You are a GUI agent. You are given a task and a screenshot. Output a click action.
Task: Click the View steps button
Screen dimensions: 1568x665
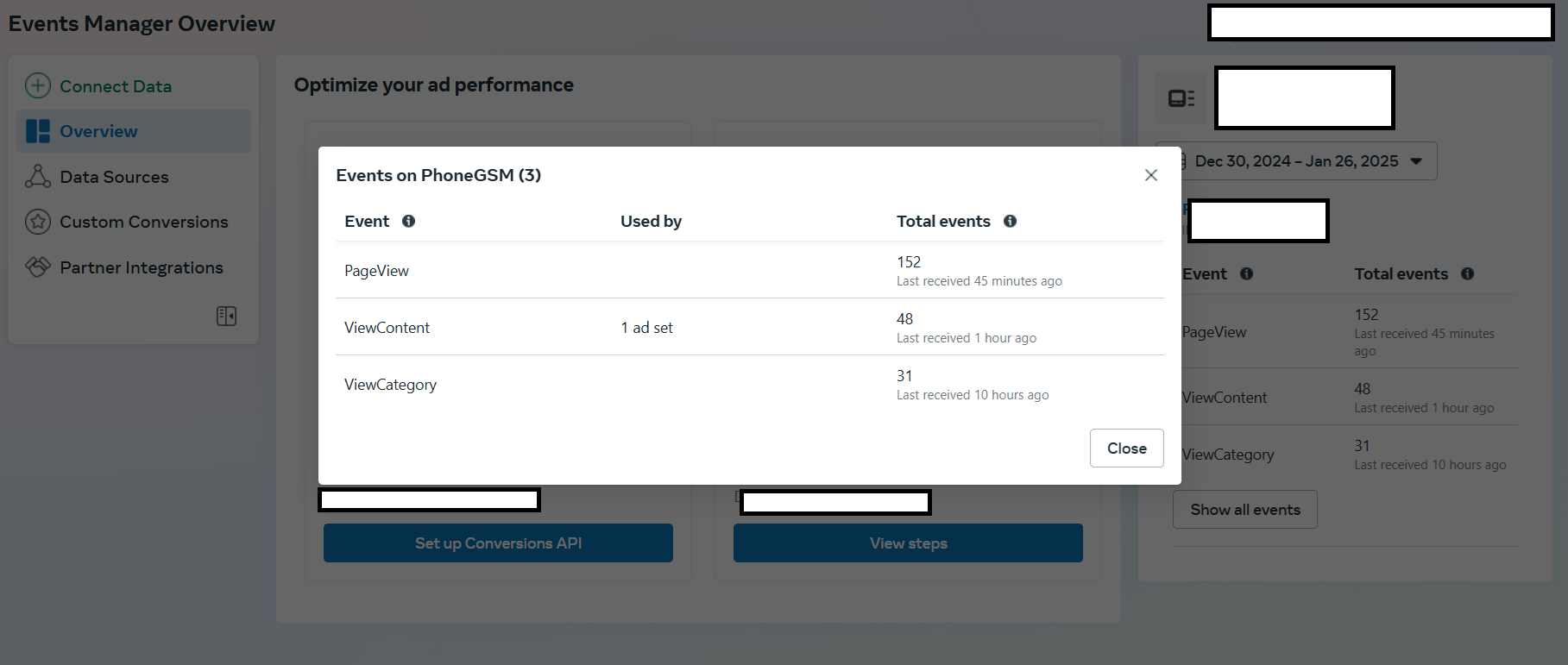[908, 543]
